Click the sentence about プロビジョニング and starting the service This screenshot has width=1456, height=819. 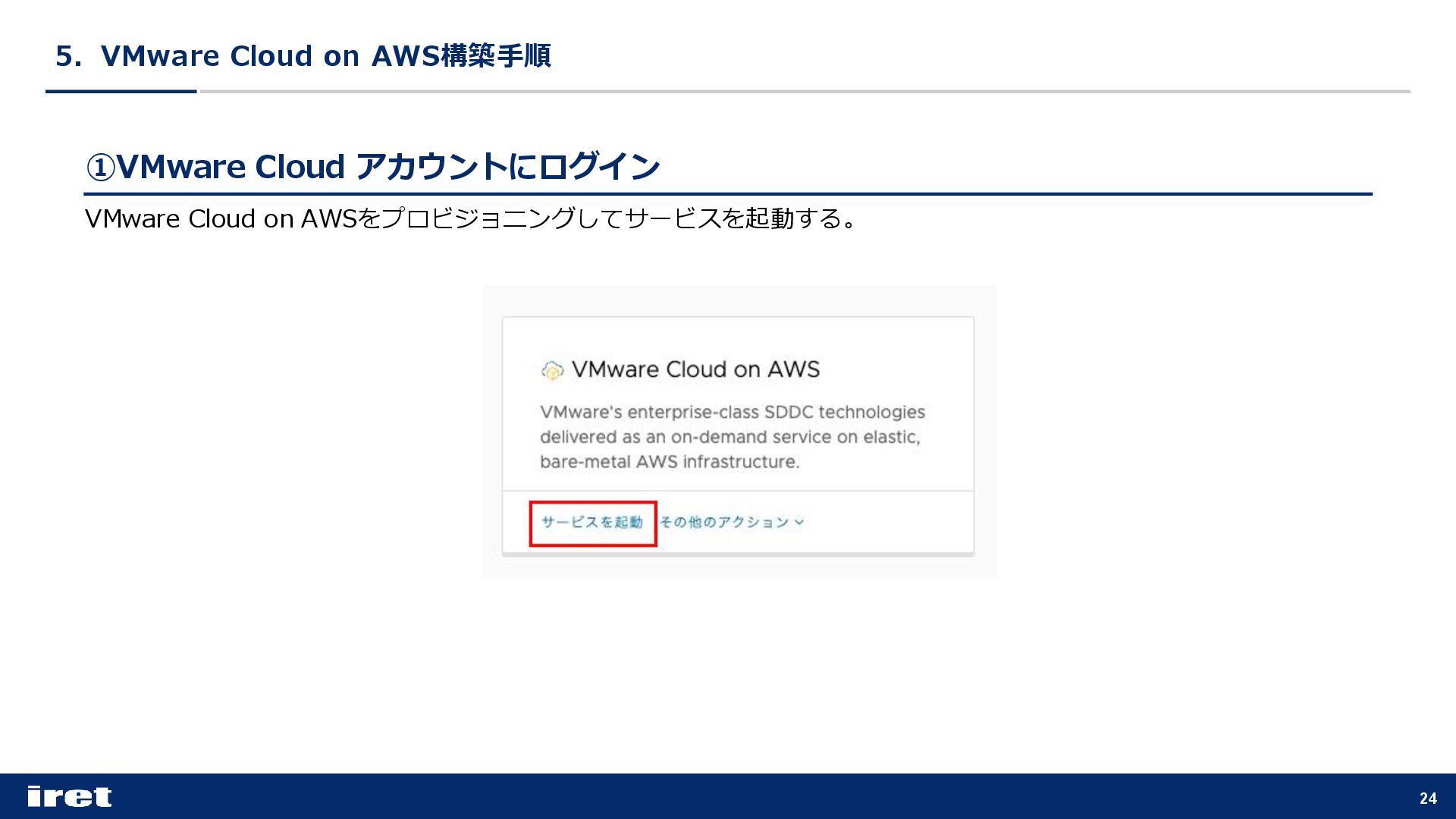click(x=470, y=218)
